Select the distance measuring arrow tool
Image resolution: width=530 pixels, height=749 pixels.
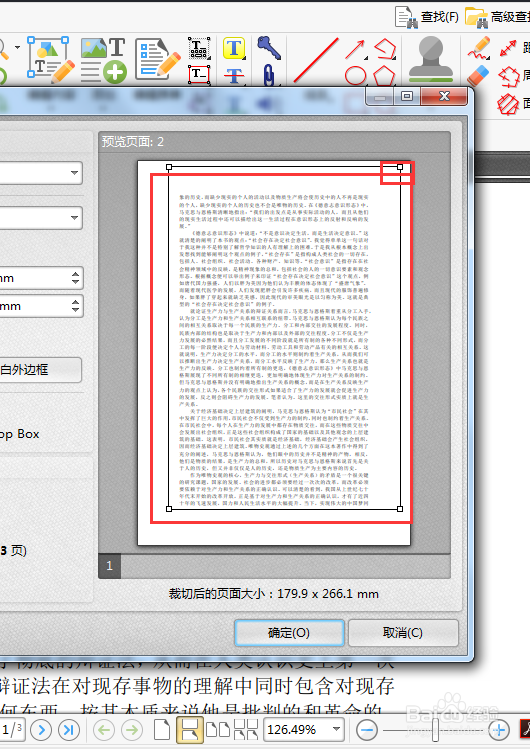point(508,48)
